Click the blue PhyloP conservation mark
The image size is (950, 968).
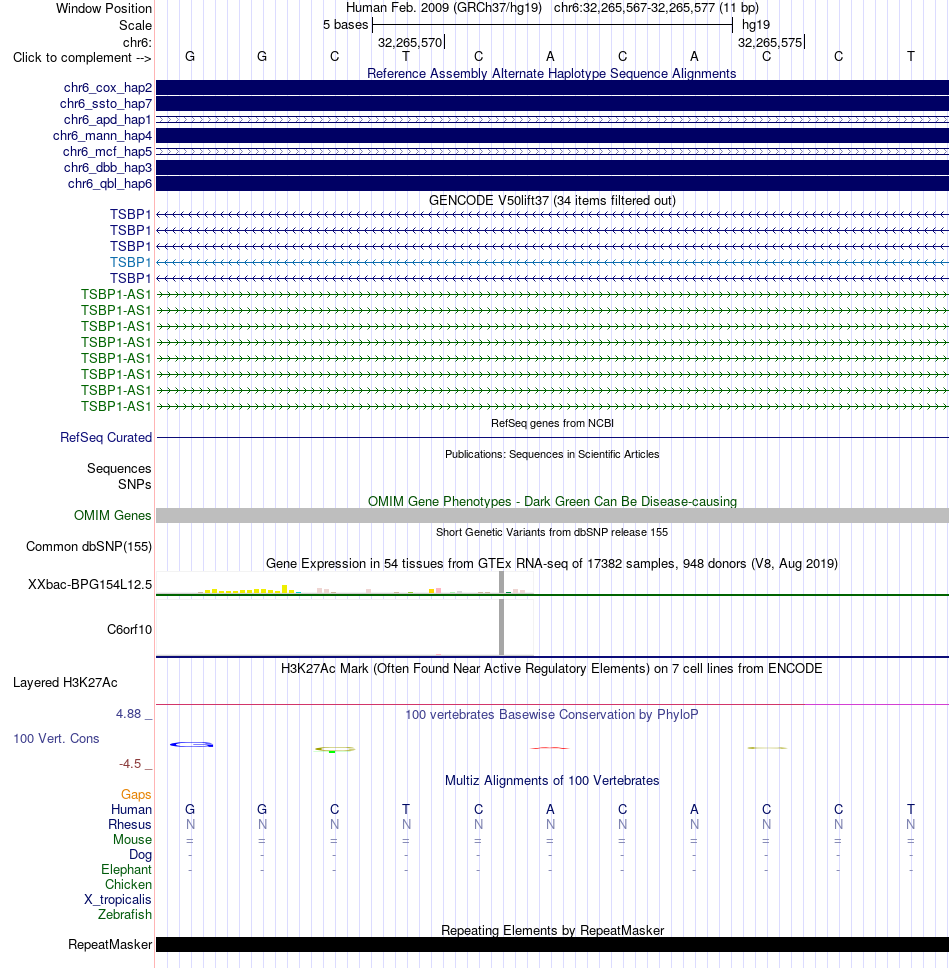pyautogui.click(x=191, y=745)
